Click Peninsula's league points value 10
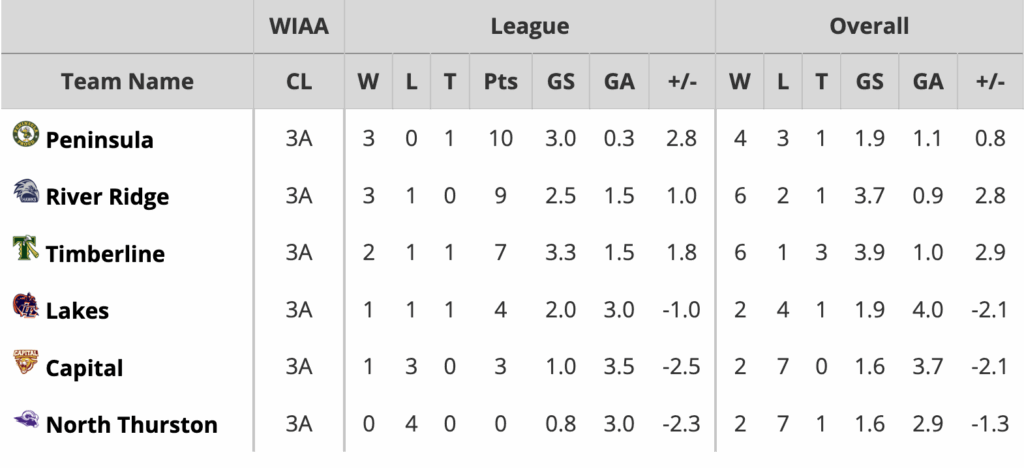The width and height of the screenshot is (1024, 468). [501, 139]
